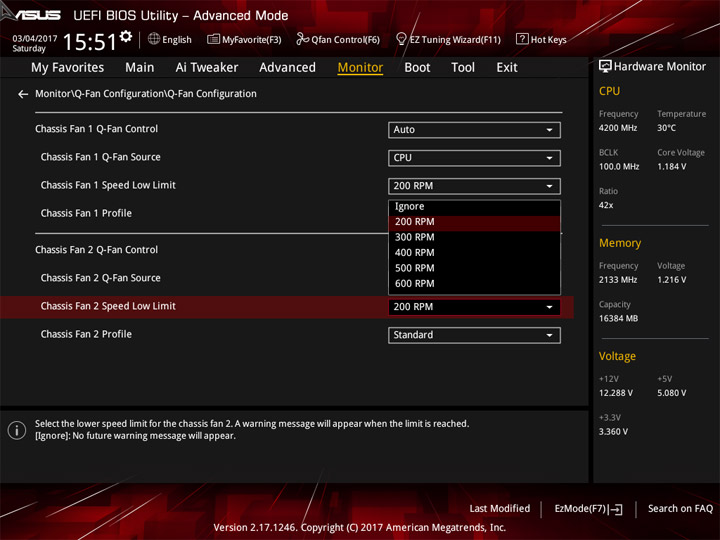Open Chassis Fan 1 Q-Fan Control dropdown
Image resolution: width=720 pixels, height=540 pixels.
[x=474, y=130]
